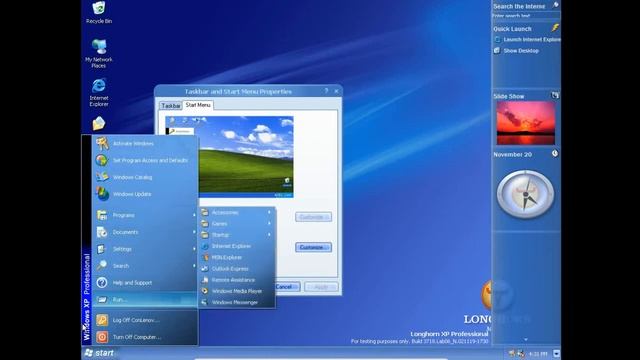Open the Recycle Bin desktop icon

pos(99,12)
